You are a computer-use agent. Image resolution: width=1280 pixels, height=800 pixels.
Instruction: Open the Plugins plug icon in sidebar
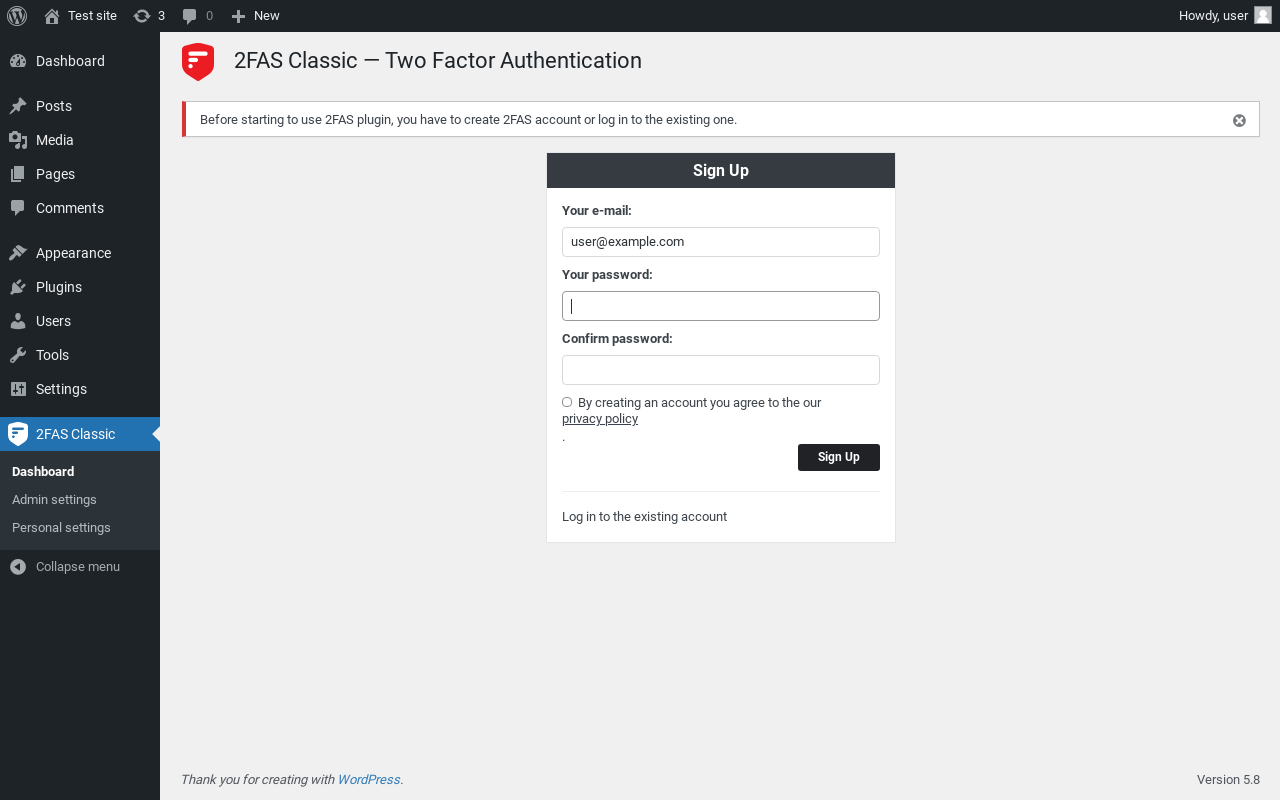point(18,287)
